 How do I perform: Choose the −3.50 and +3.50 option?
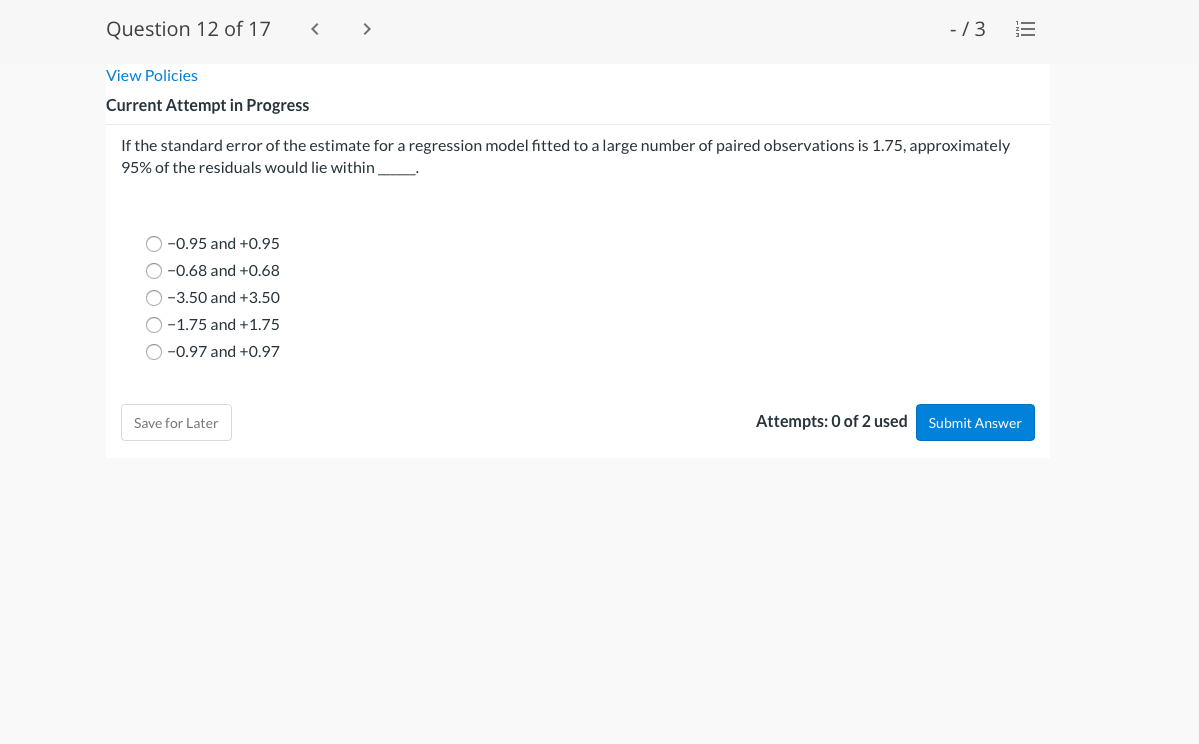(154, 297)
